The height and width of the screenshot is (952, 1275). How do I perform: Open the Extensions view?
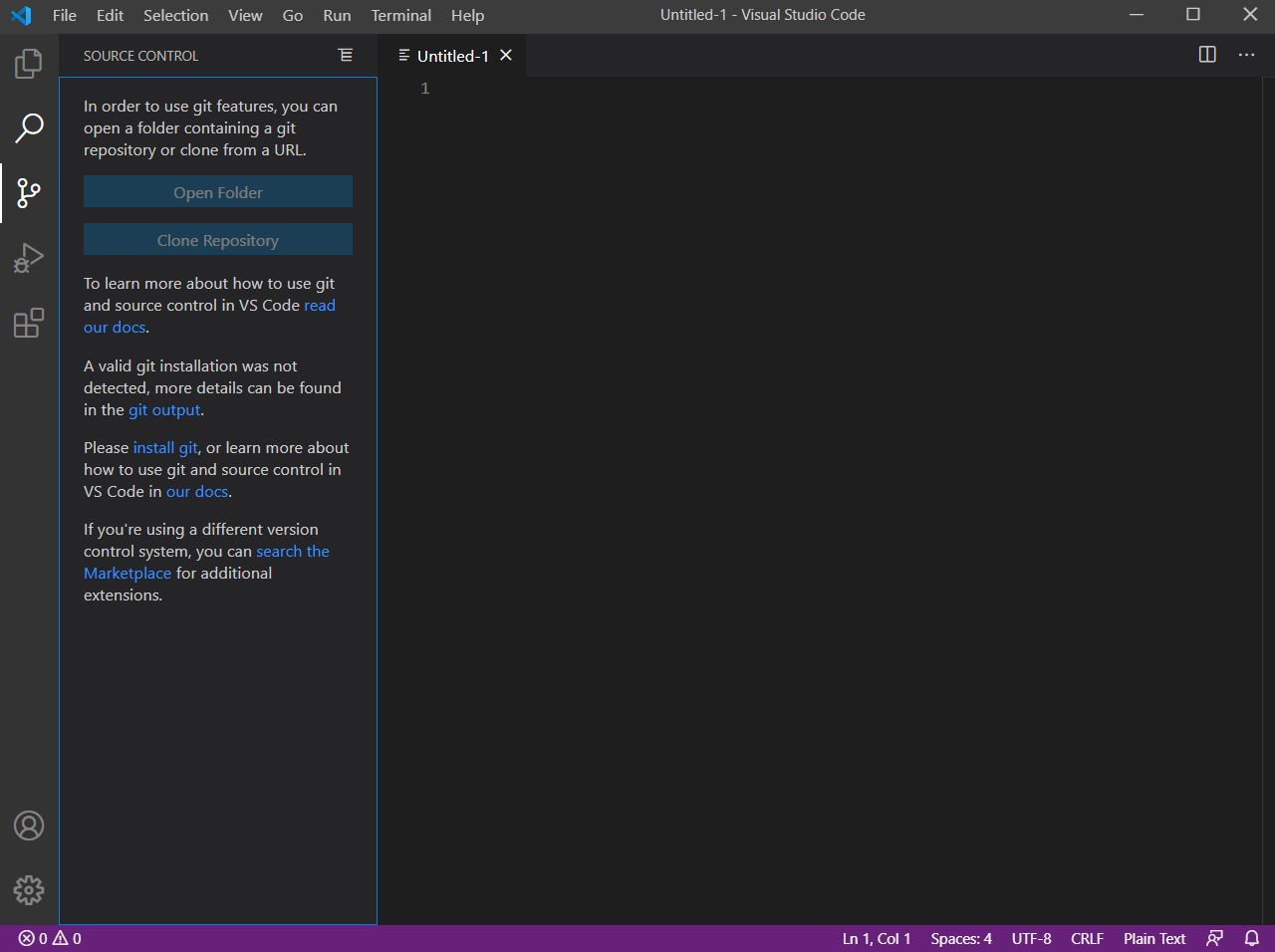(x=28, y=322)
